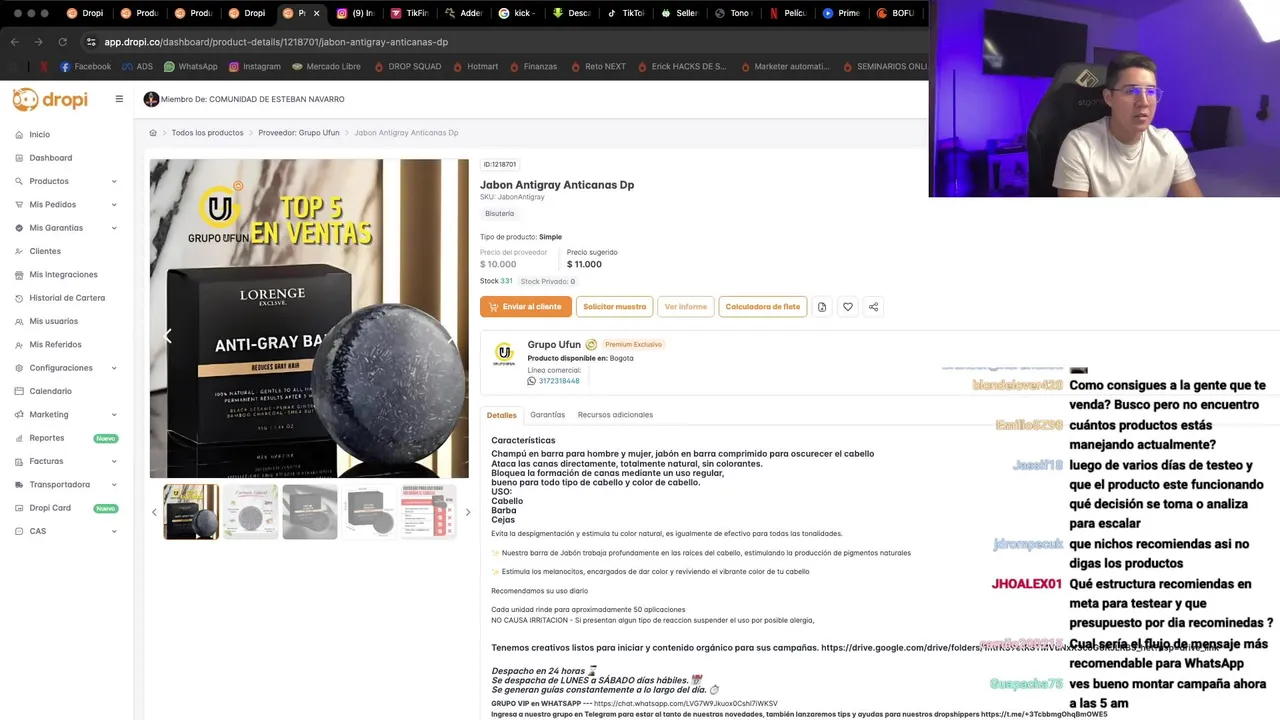Open Calendario in the sidebar
Image resolution: width=1280 pixels, height=720 pixels.
click(x=50, y=391)
